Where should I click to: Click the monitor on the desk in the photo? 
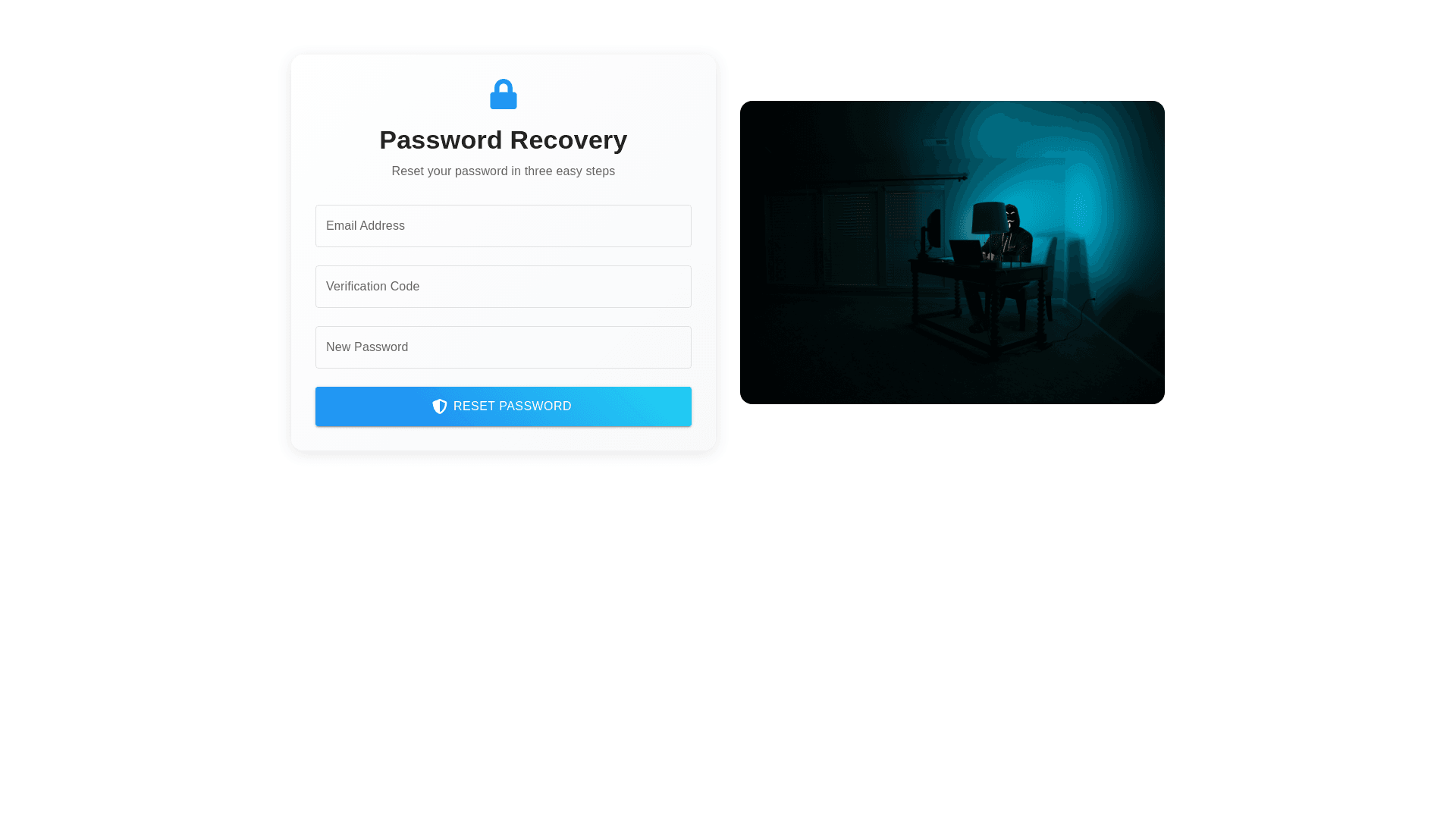coord(934,231)
